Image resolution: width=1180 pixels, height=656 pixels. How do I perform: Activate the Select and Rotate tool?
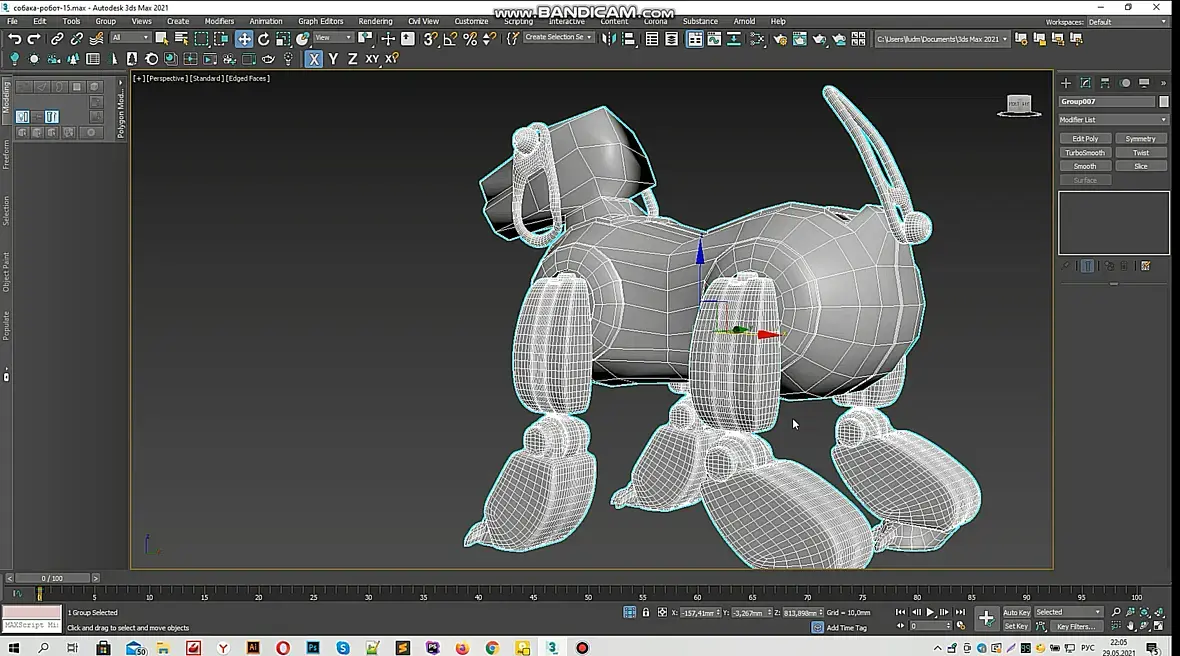click(264, 39)
